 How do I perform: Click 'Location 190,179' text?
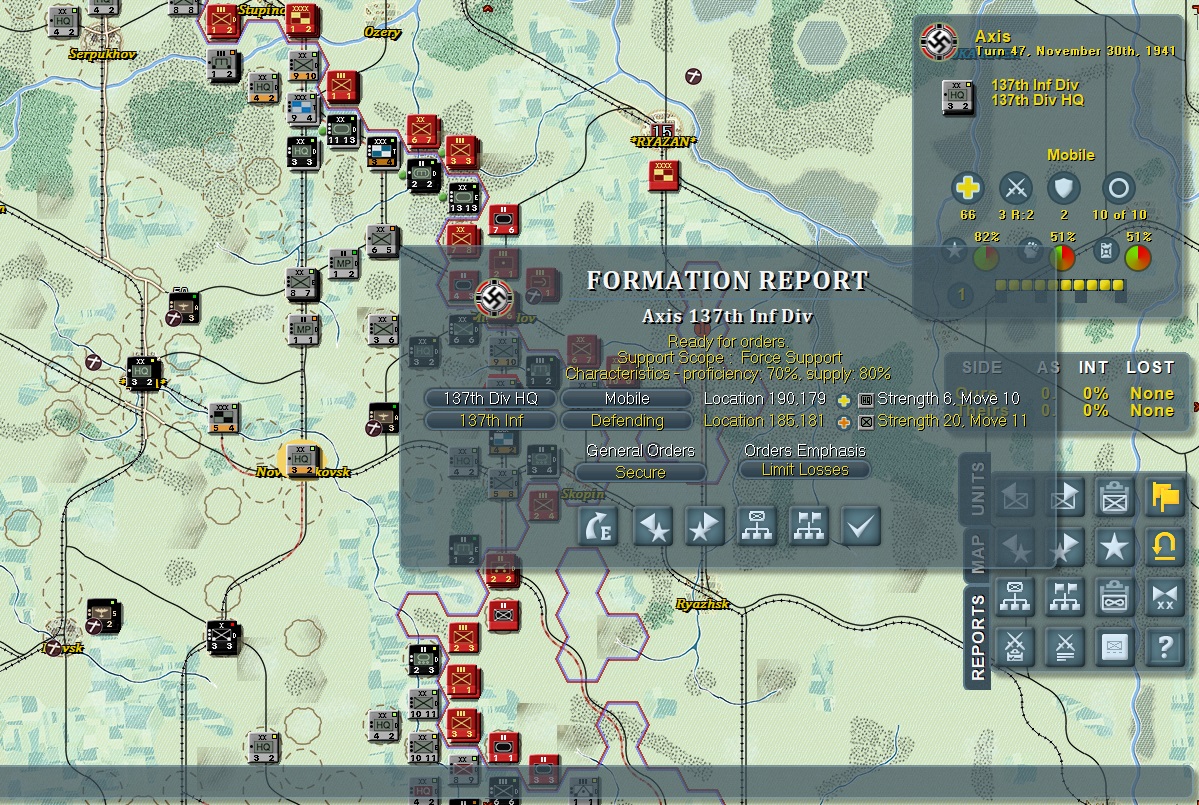coord(764,399)
